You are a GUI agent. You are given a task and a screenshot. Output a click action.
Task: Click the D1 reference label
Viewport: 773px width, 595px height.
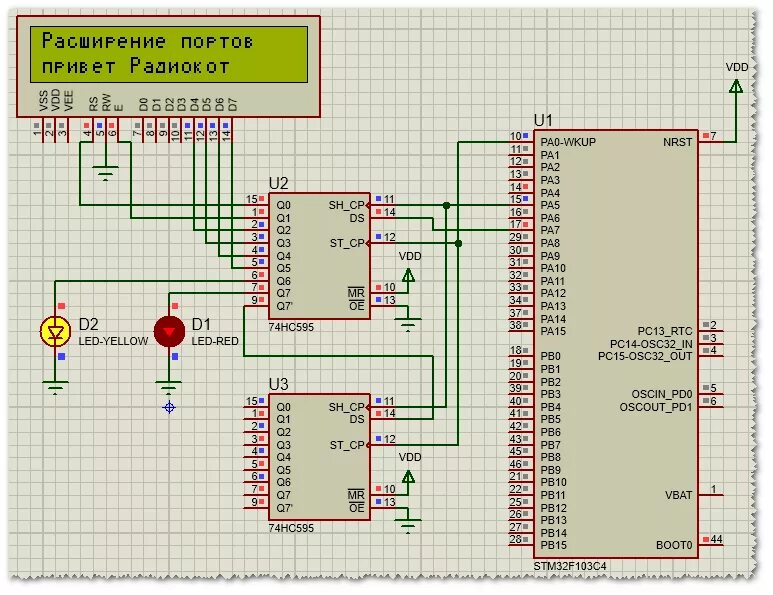(x=201, y=324)
